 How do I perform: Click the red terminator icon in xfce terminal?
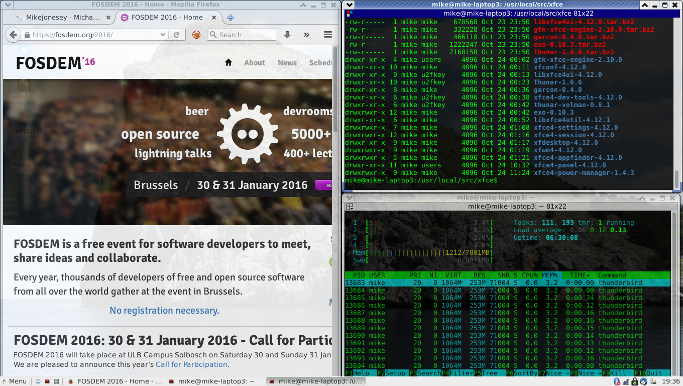(x=348, y=14)
